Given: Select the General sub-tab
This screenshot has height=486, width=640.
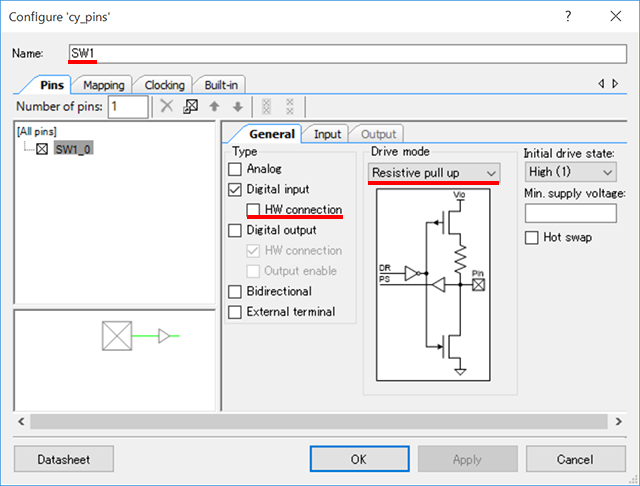Looking at the screenshot, I should [272, 134].
